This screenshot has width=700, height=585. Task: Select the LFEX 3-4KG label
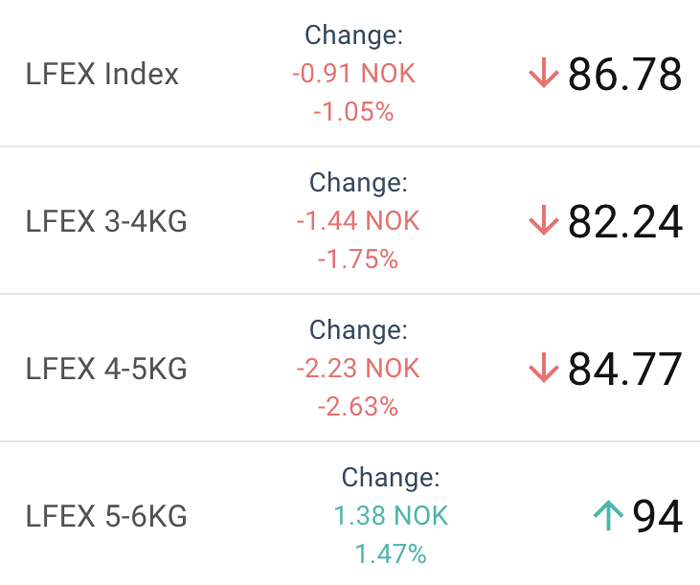click(106, 221)
